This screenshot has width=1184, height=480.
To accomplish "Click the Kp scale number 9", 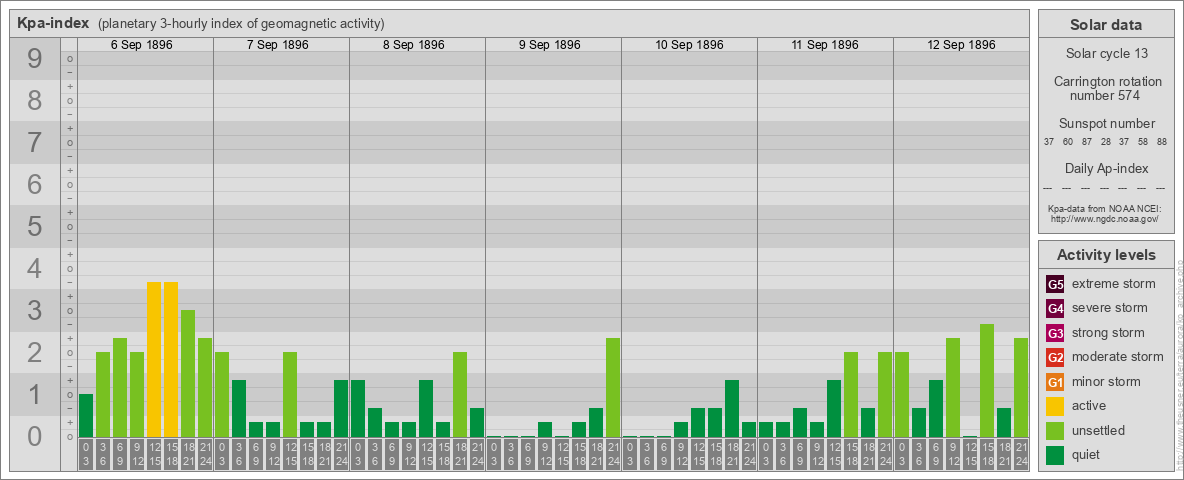I will 34,59.
